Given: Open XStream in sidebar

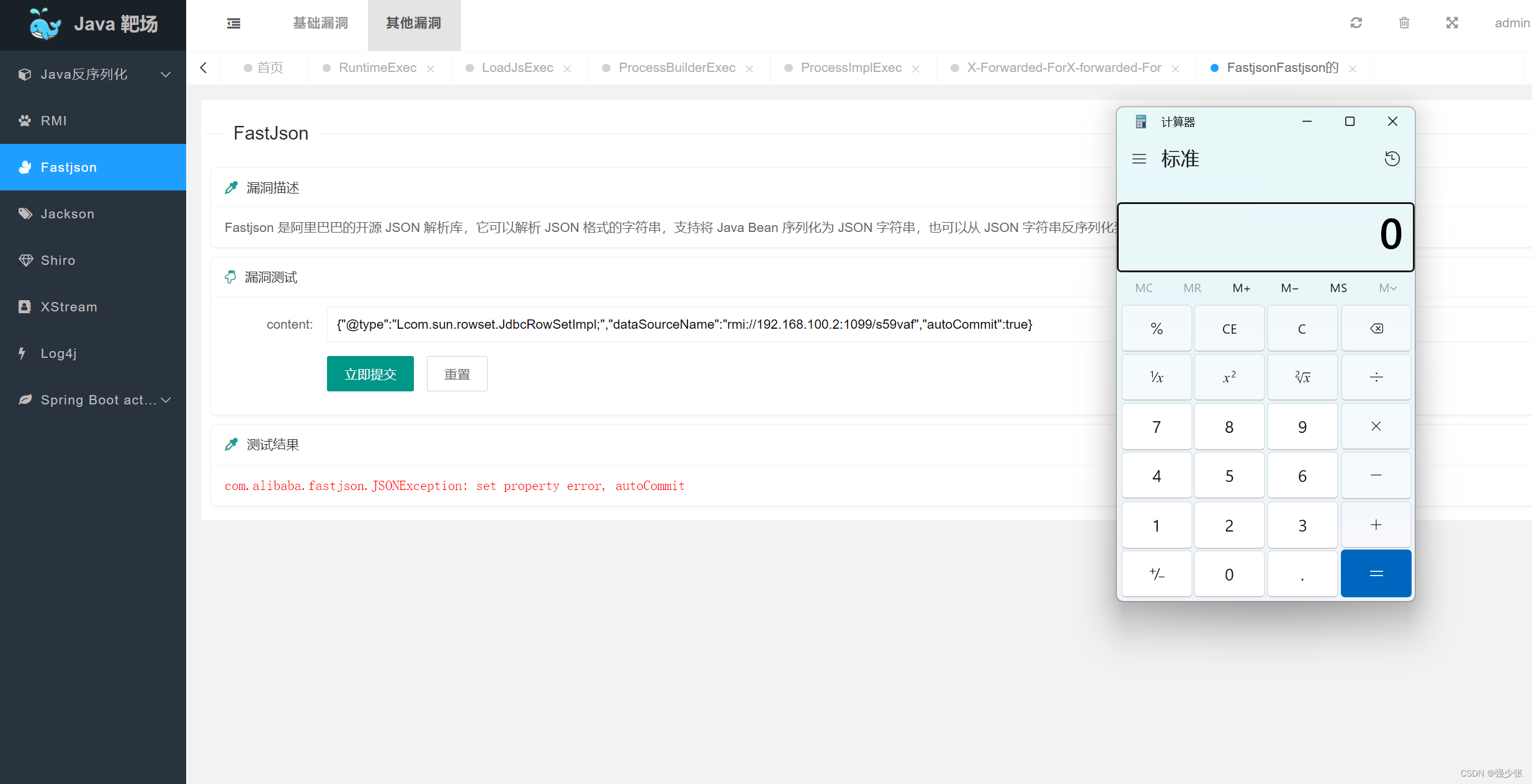Looking at the screenshot, I should coord(93,307).
